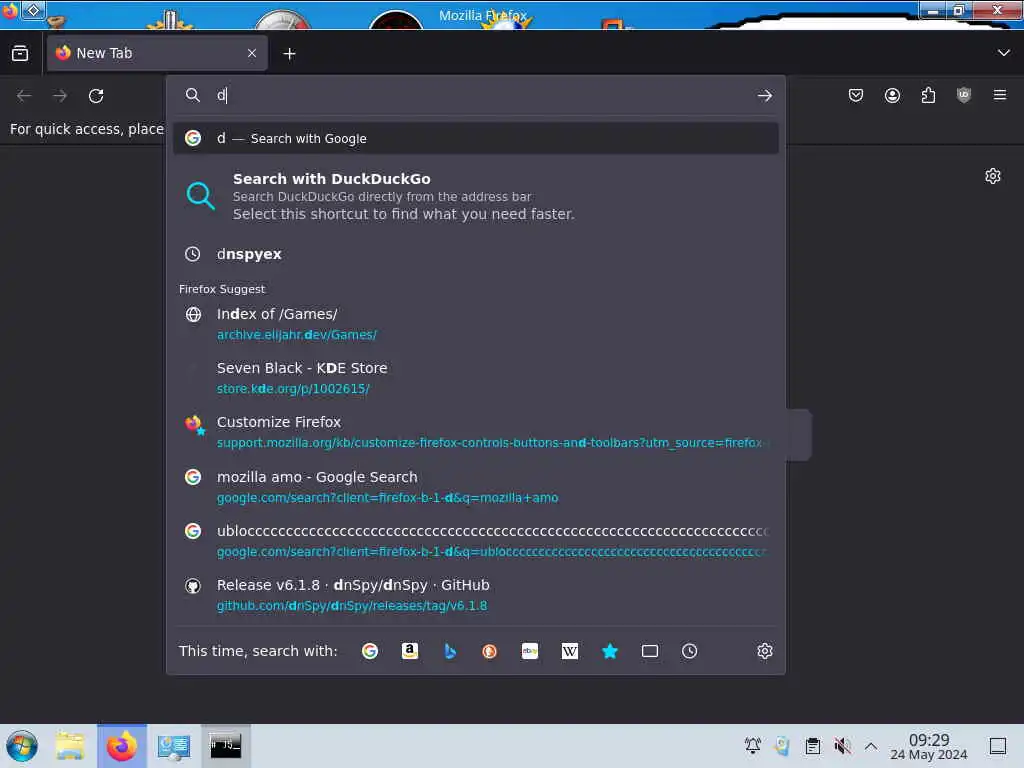Image resolution: width=1024 pixels, height=768 pixels.
Task: Open the Start menu orb
Action: [x=22, y=746]
